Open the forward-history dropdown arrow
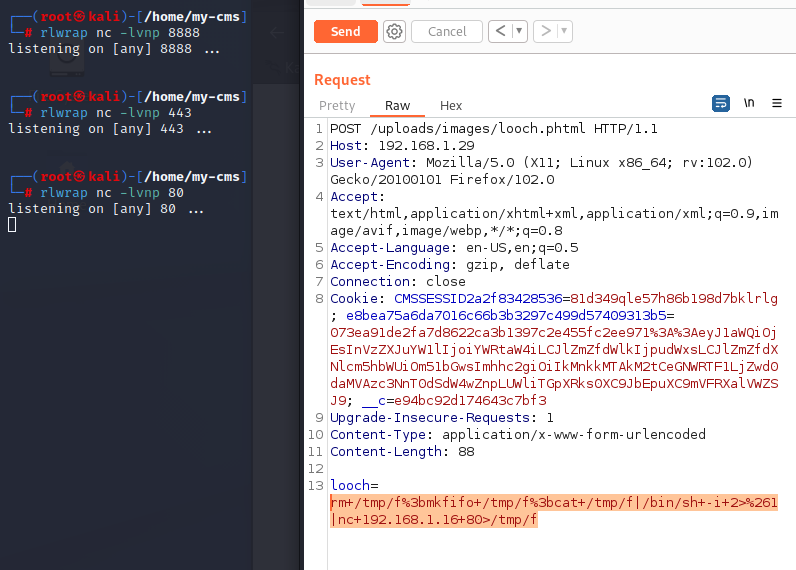 tap(564, 31)
